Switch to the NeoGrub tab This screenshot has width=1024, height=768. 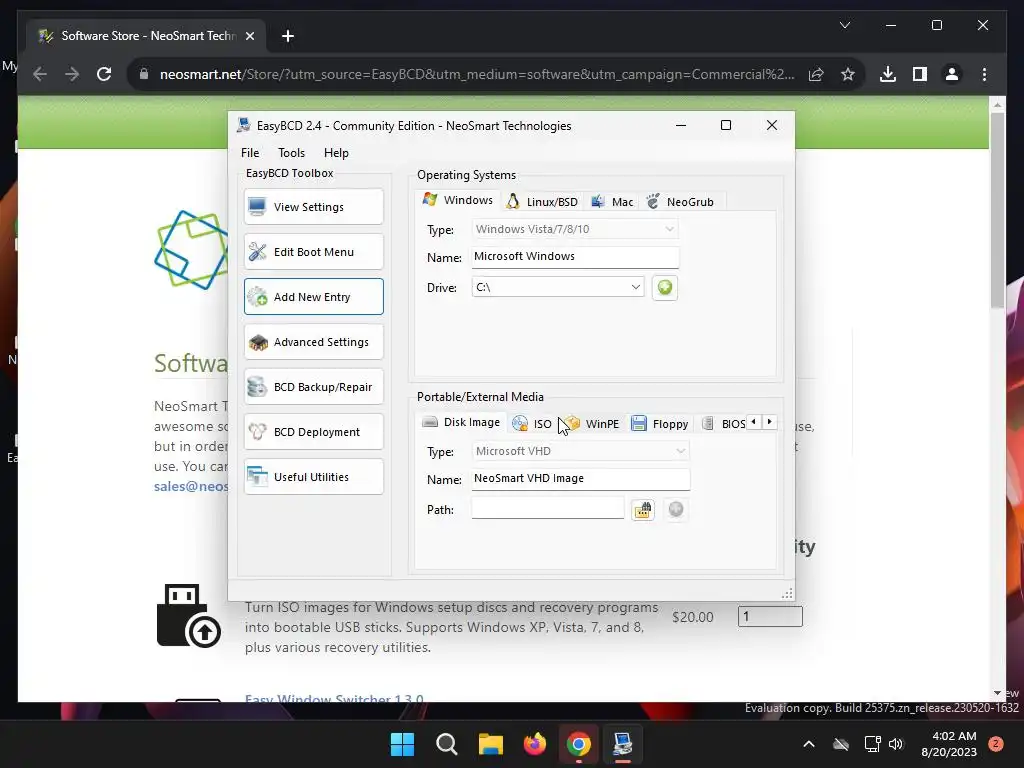pos(680,202)
